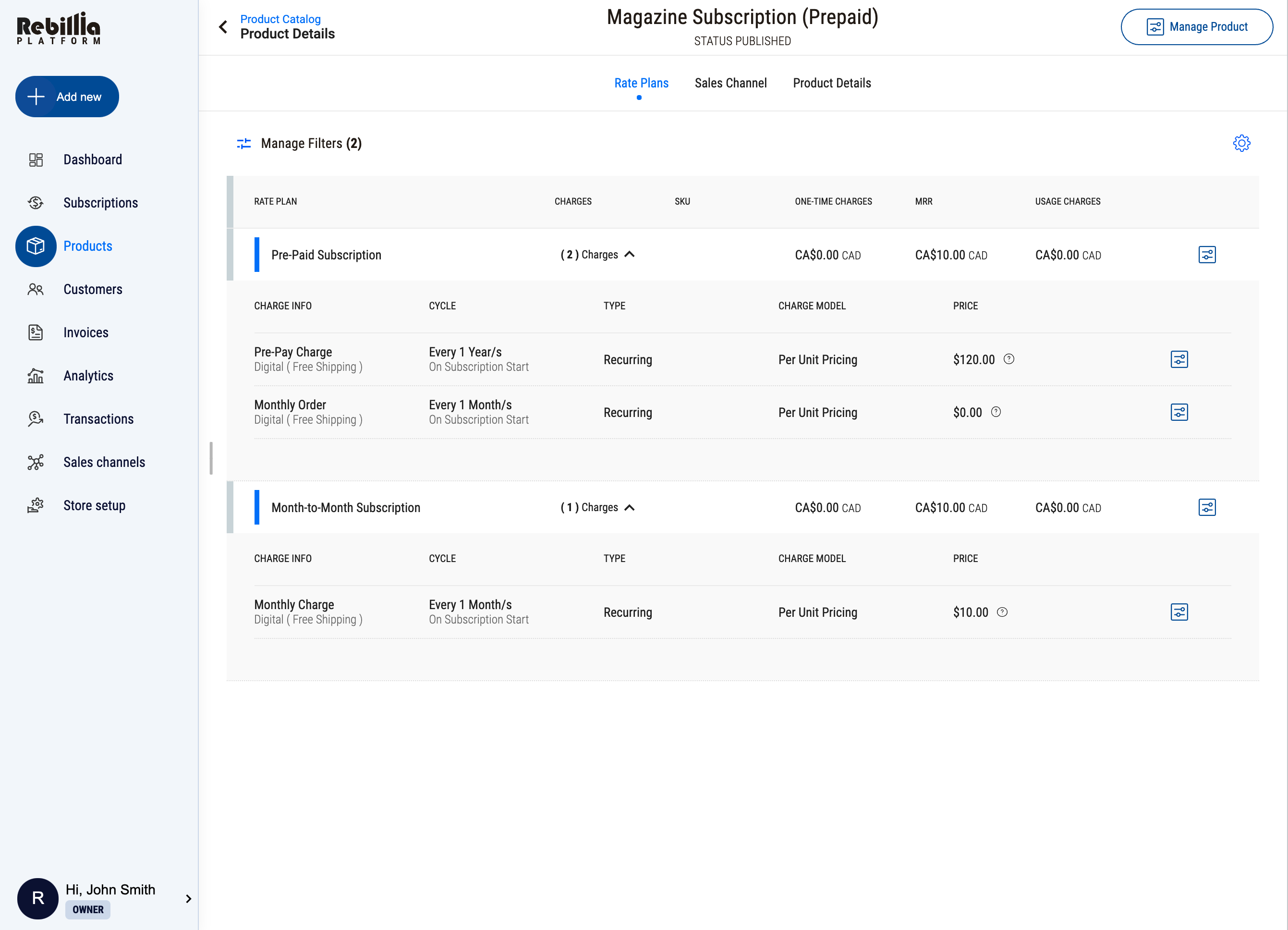Switch to the Sales Channel tab
The image size is (1288, 930).
pyautogui.click(x=731, y=83)
